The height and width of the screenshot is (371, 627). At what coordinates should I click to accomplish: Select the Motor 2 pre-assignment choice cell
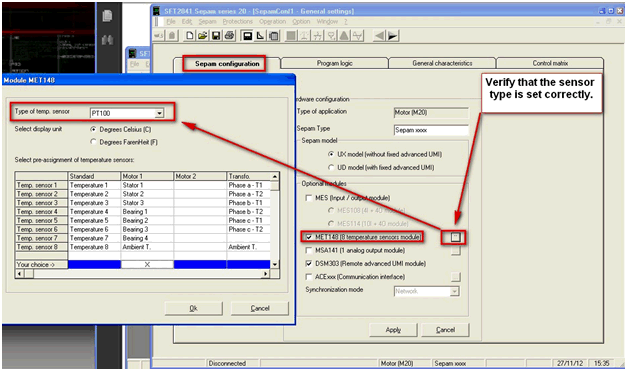click(200, 264)
